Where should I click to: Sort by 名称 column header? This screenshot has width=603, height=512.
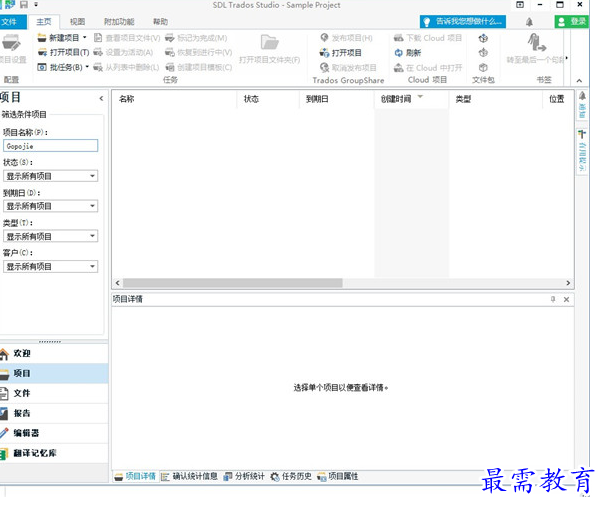(x=175, y=99)
